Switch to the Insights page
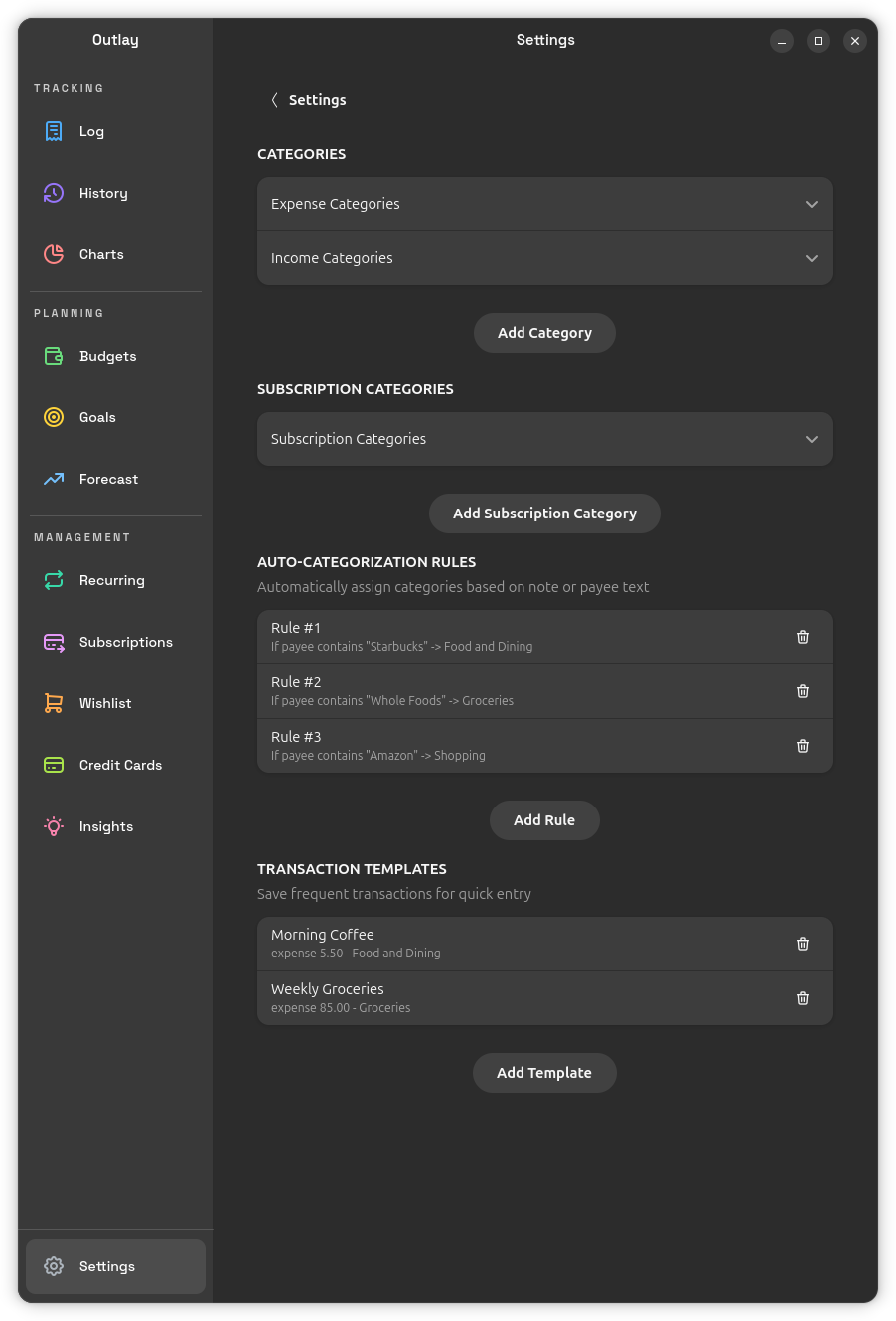 click(105, 826)
